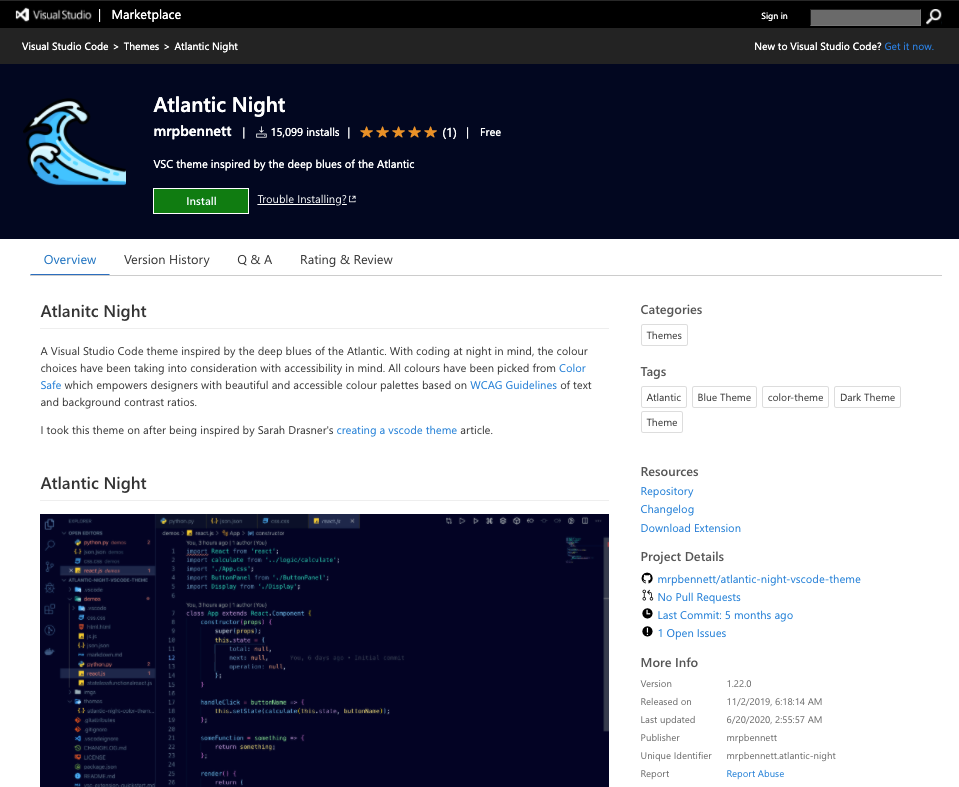
Task: Click the pull requests icon
Action: tap(648, 596)
